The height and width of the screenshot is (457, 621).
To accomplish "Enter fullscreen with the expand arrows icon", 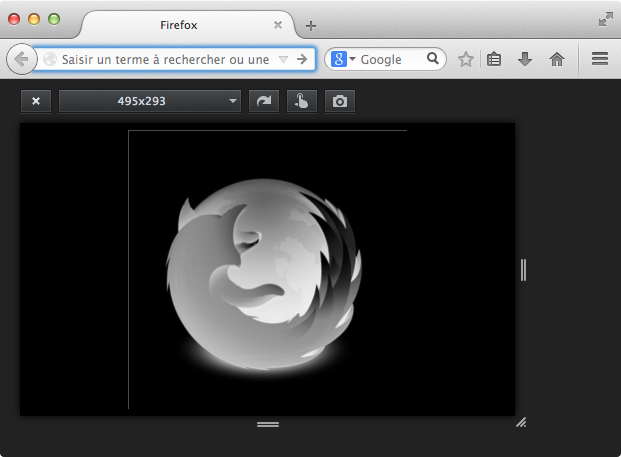I will [606, 19].
